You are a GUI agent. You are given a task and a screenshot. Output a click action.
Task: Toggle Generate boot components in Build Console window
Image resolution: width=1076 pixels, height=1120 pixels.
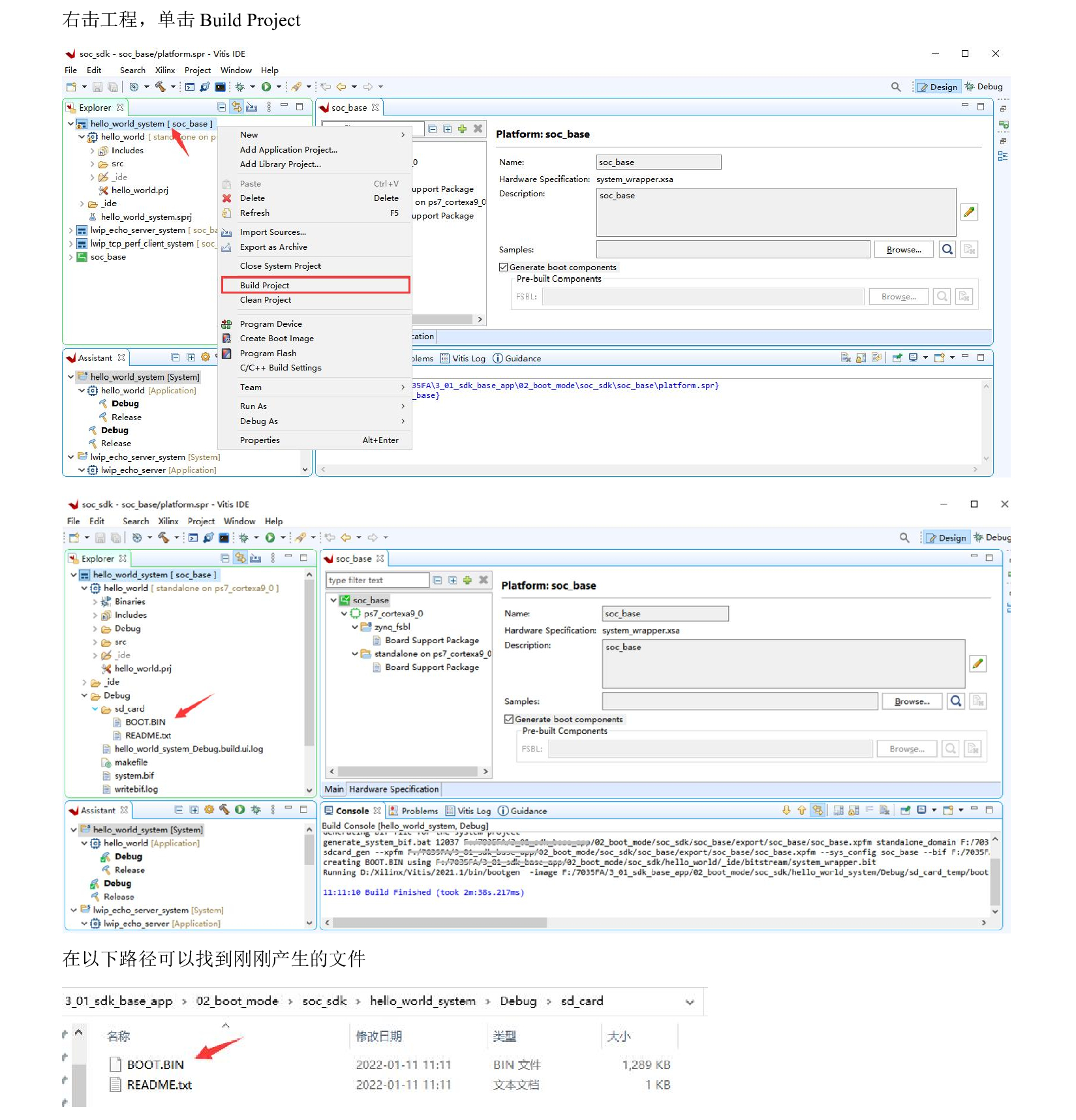509,719
